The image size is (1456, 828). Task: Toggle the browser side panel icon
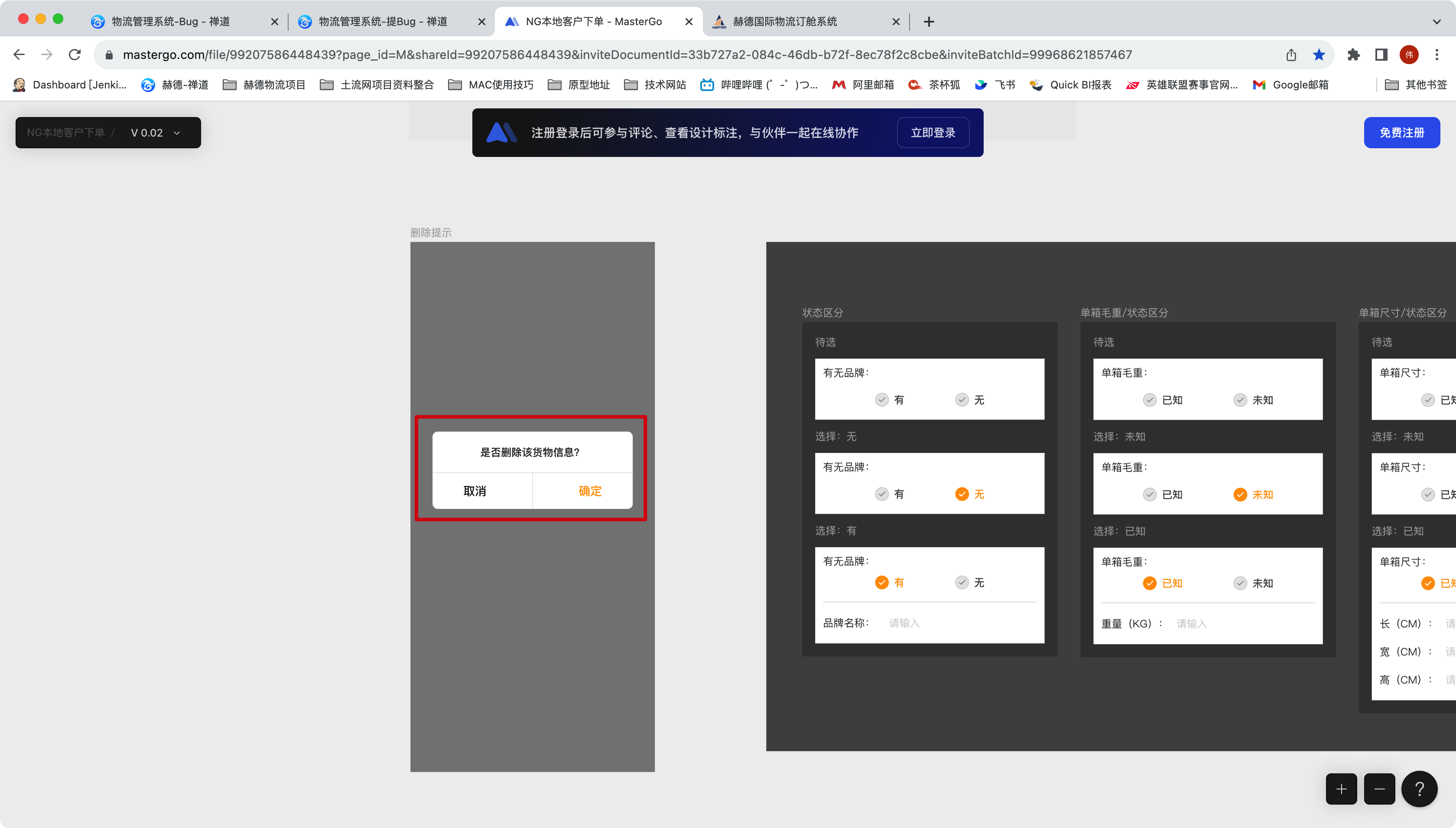pos(1381,55)
